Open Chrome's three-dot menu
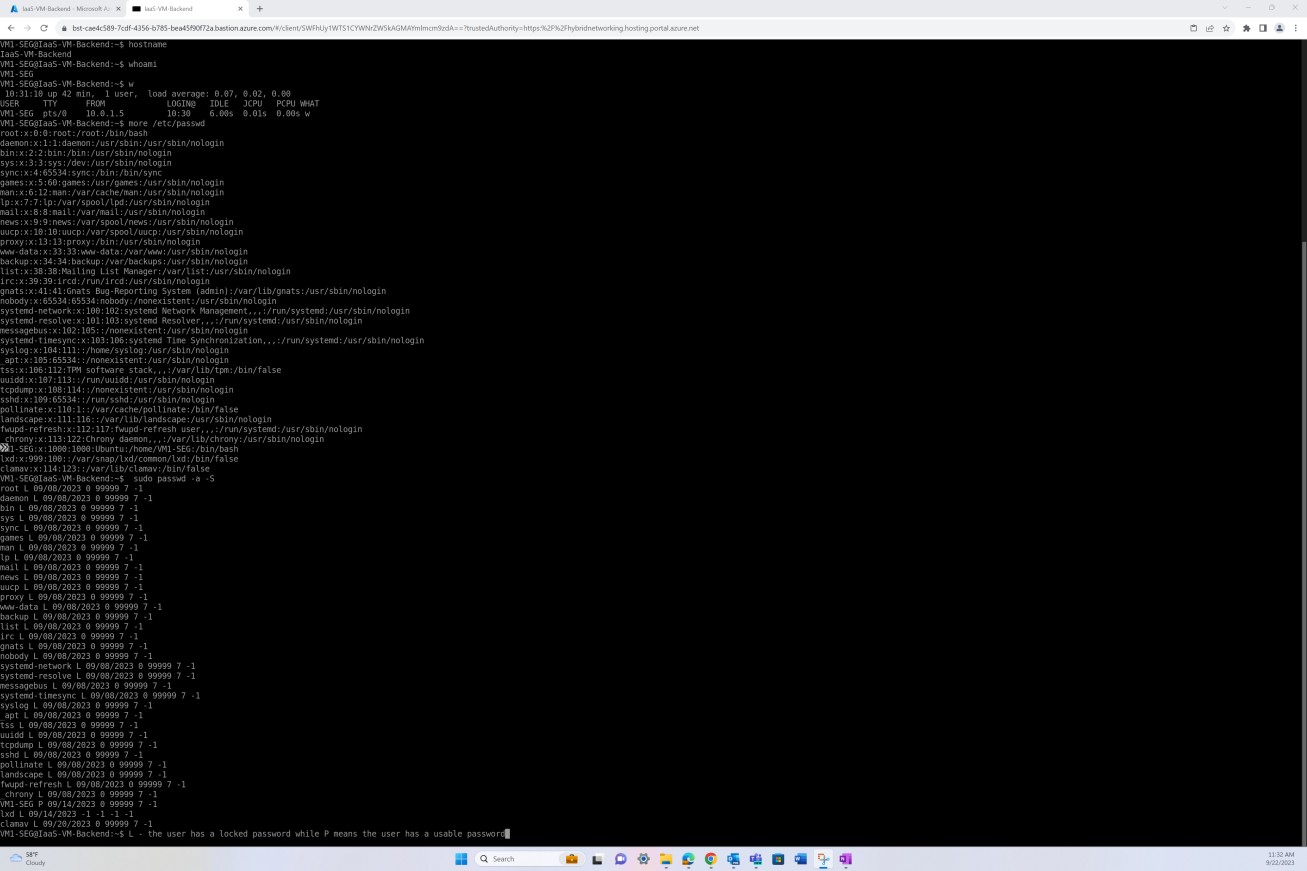1307x871 pixels. point(1296,28)
